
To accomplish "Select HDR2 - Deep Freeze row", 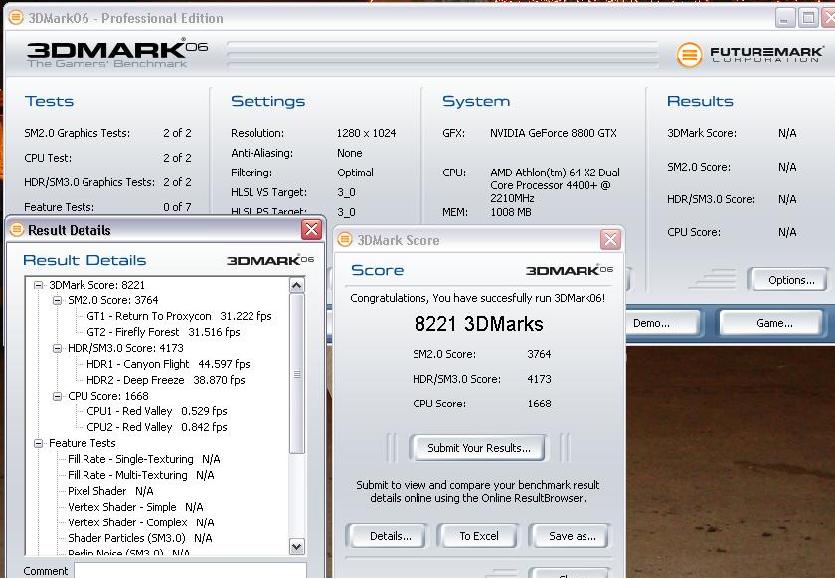I will [x=166, y=380].
